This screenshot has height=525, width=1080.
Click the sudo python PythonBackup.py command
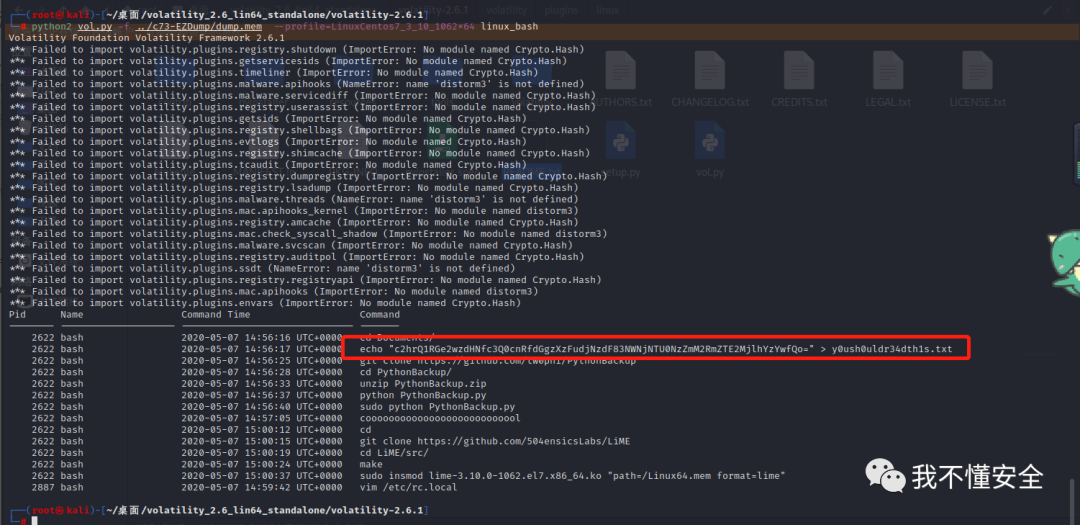(437, 406)
